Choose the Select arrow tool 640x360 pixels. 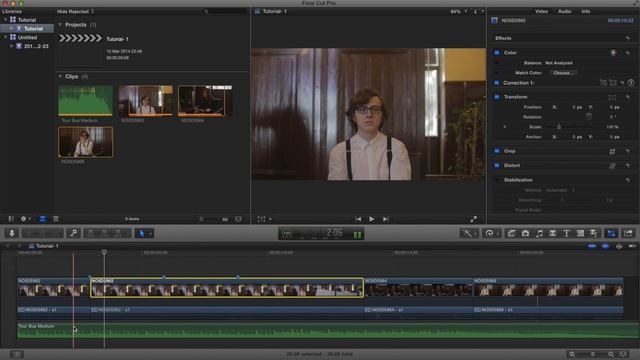click(x=142, y=233)
